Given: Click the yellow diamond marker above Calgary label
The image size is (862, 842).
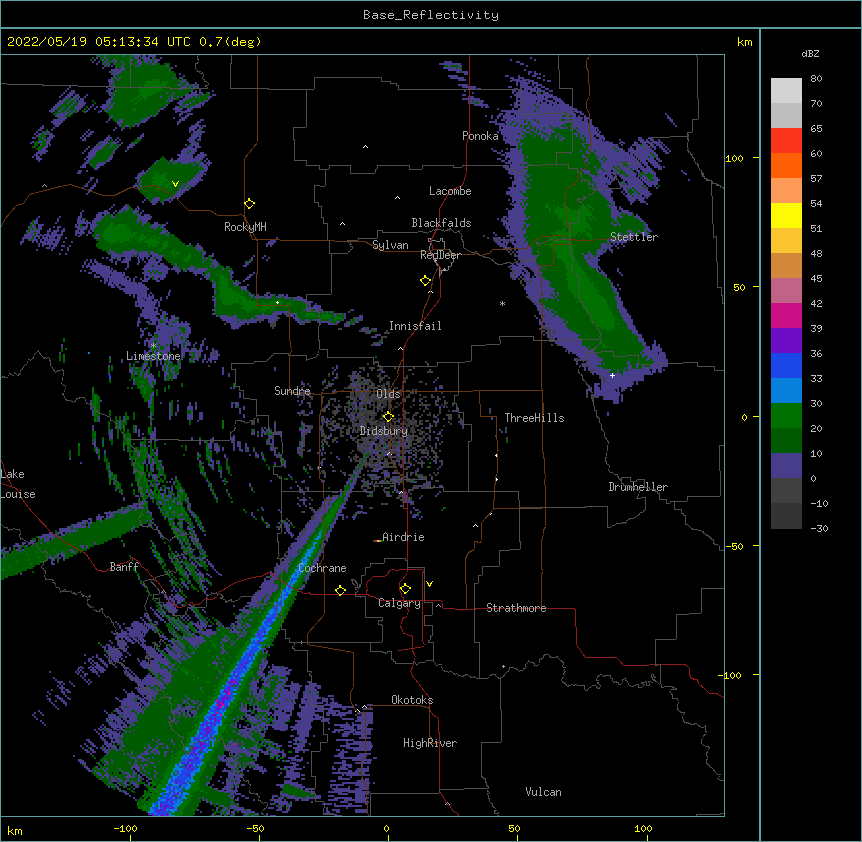Looking at the screenshot, I should coord(405,589).
